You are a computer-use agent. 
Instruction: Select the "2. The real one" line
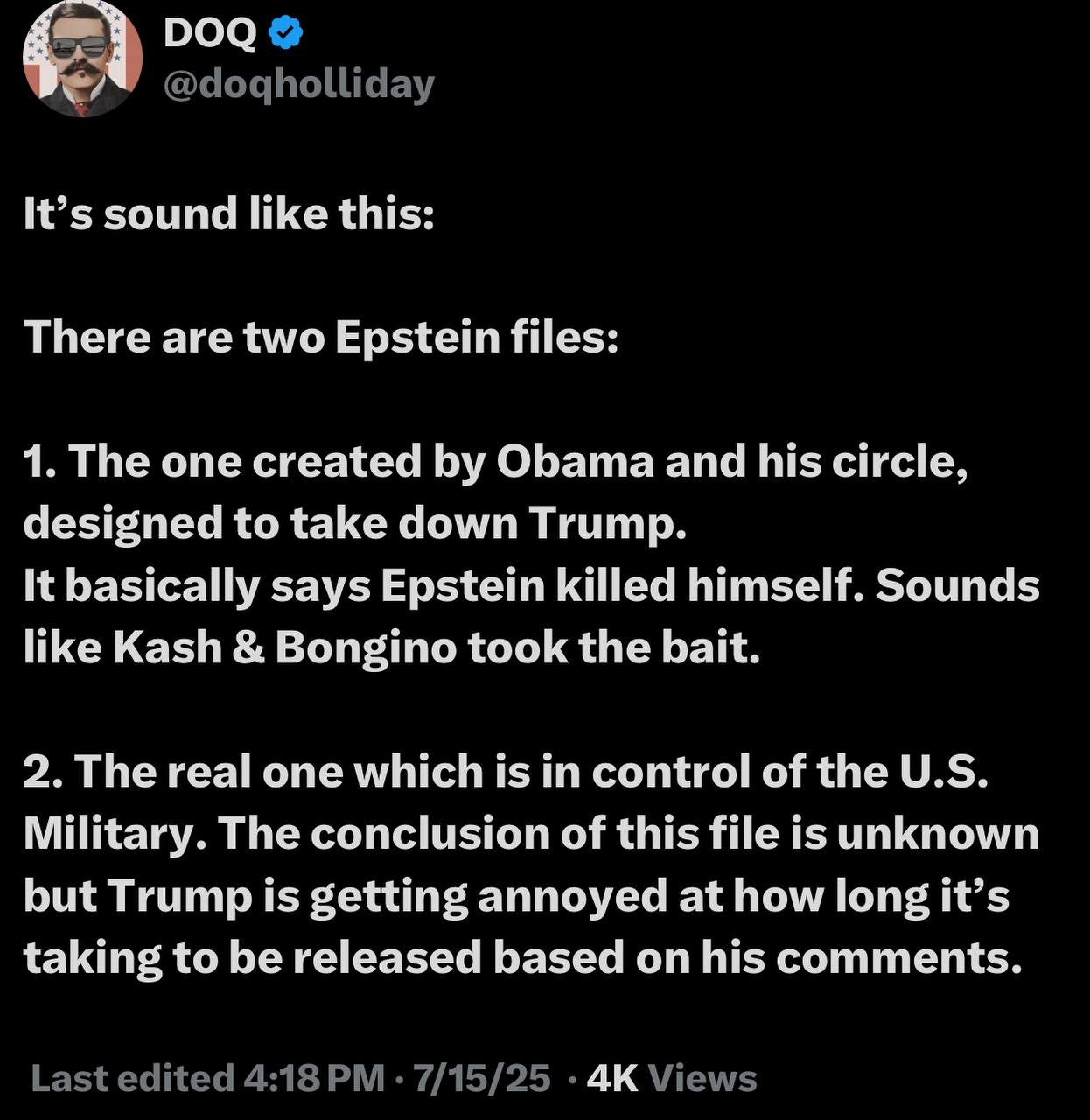tap(507, 772)
